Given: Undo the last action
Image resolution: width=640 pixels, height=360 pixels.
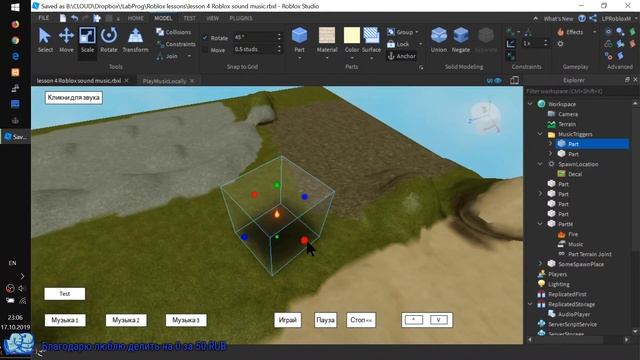Looking at the screenshot, I should 75,18.
